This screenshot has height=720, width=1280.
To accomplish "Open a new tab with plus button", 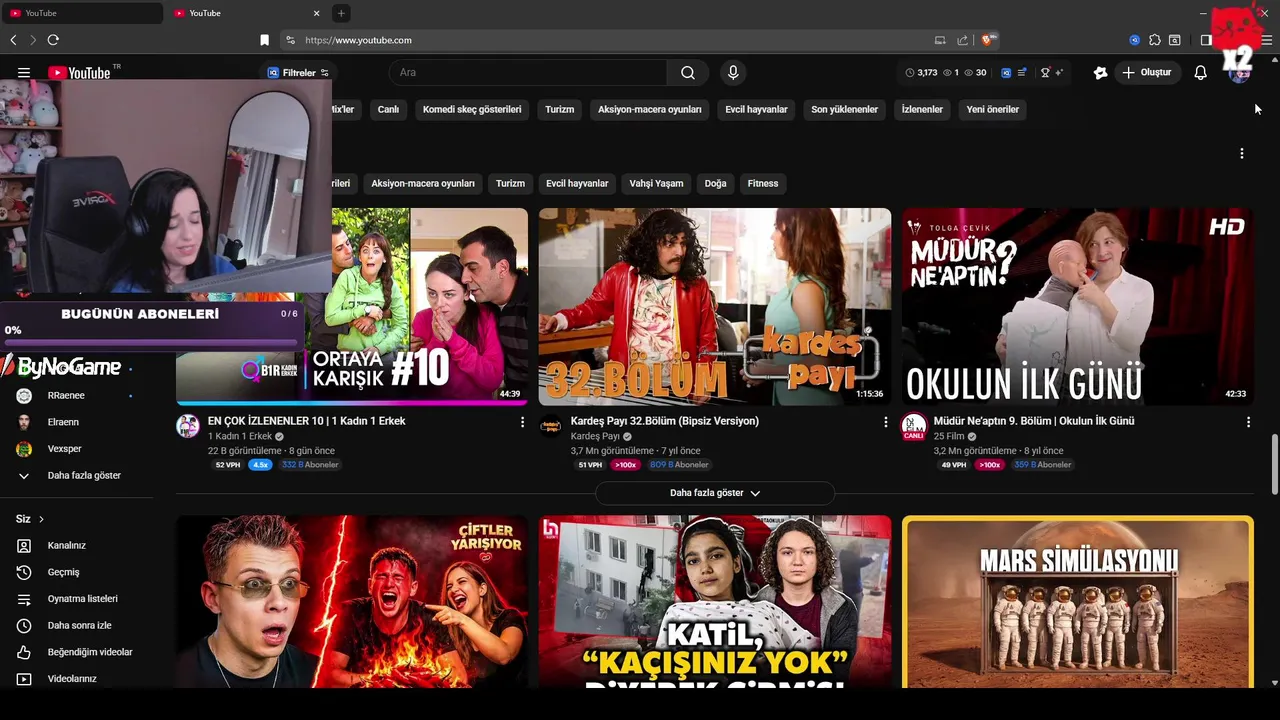I will (x=341, y=13).
